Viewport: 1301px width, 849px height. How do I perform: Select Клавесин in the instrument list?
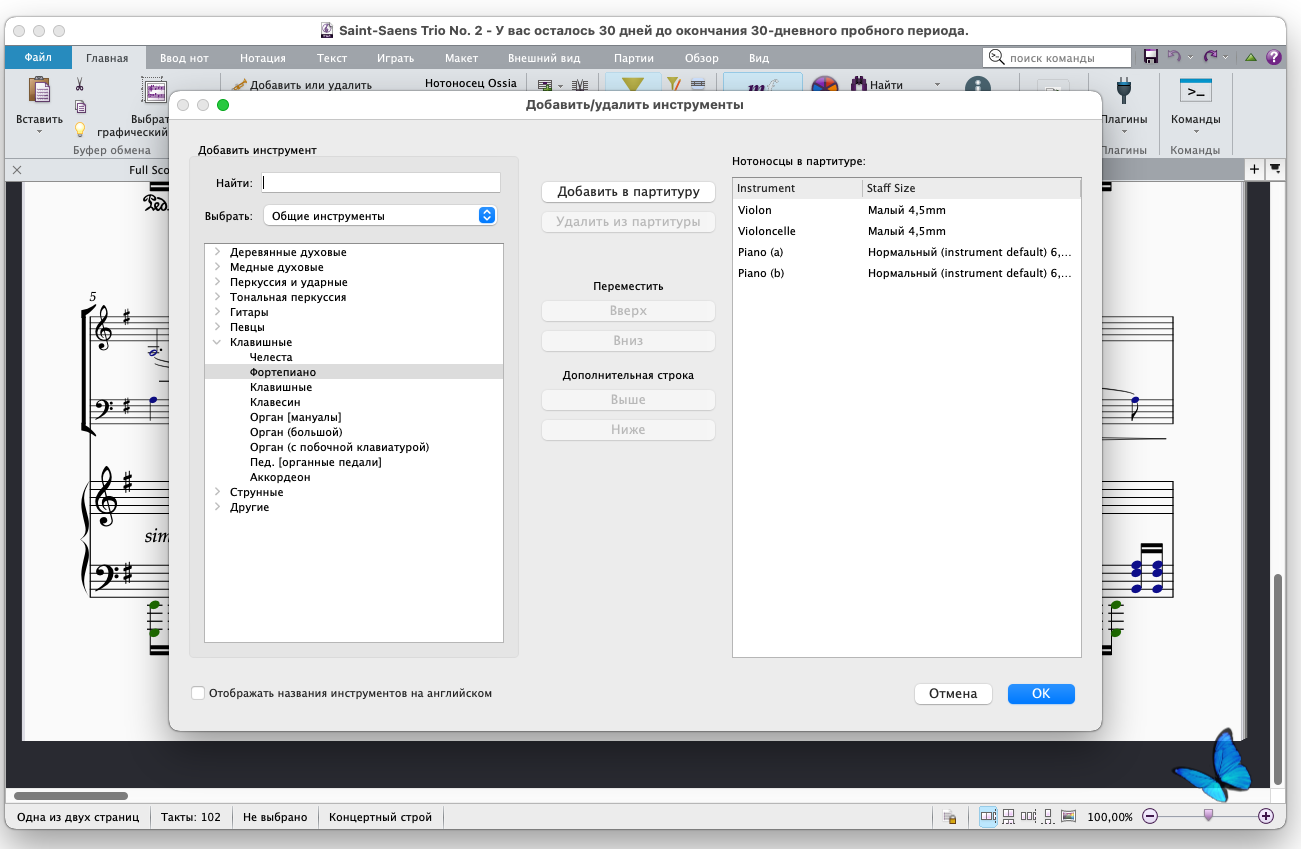coord(354,402)
